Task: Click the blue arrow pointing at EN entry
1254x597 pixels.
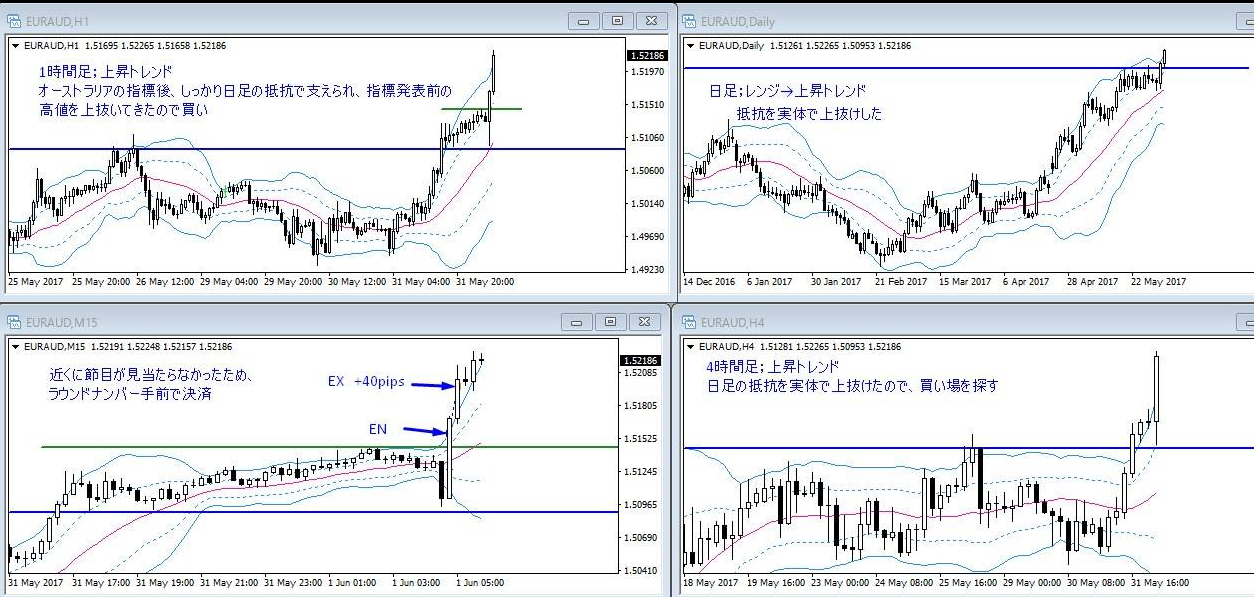Action: pos(426,431)
